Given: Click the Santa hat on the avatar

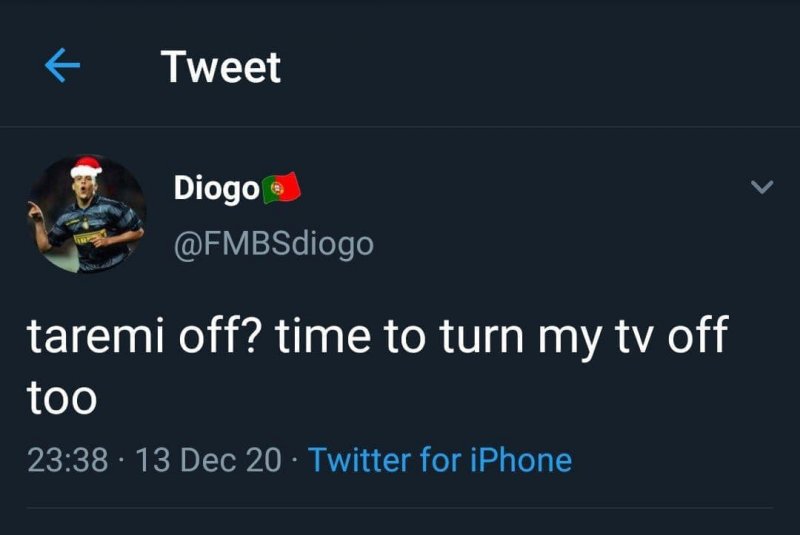Looking at the screenshot, I should point(87,166).
